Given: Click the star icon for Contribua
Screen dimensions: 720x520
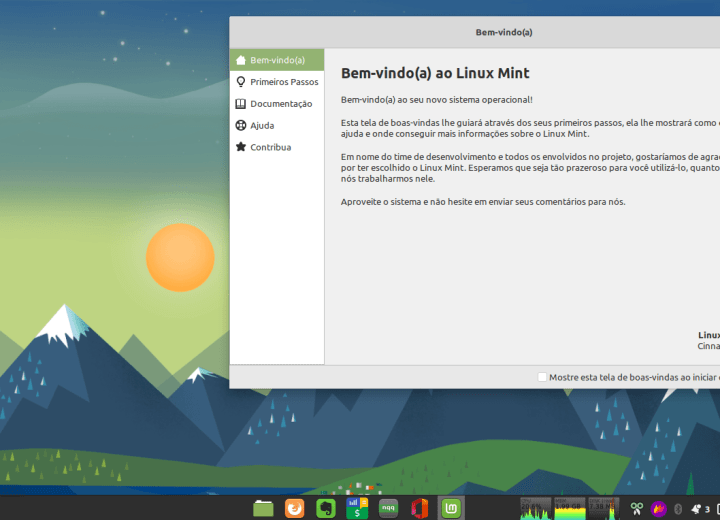Looking at the screenshot, I should [241, 147].
